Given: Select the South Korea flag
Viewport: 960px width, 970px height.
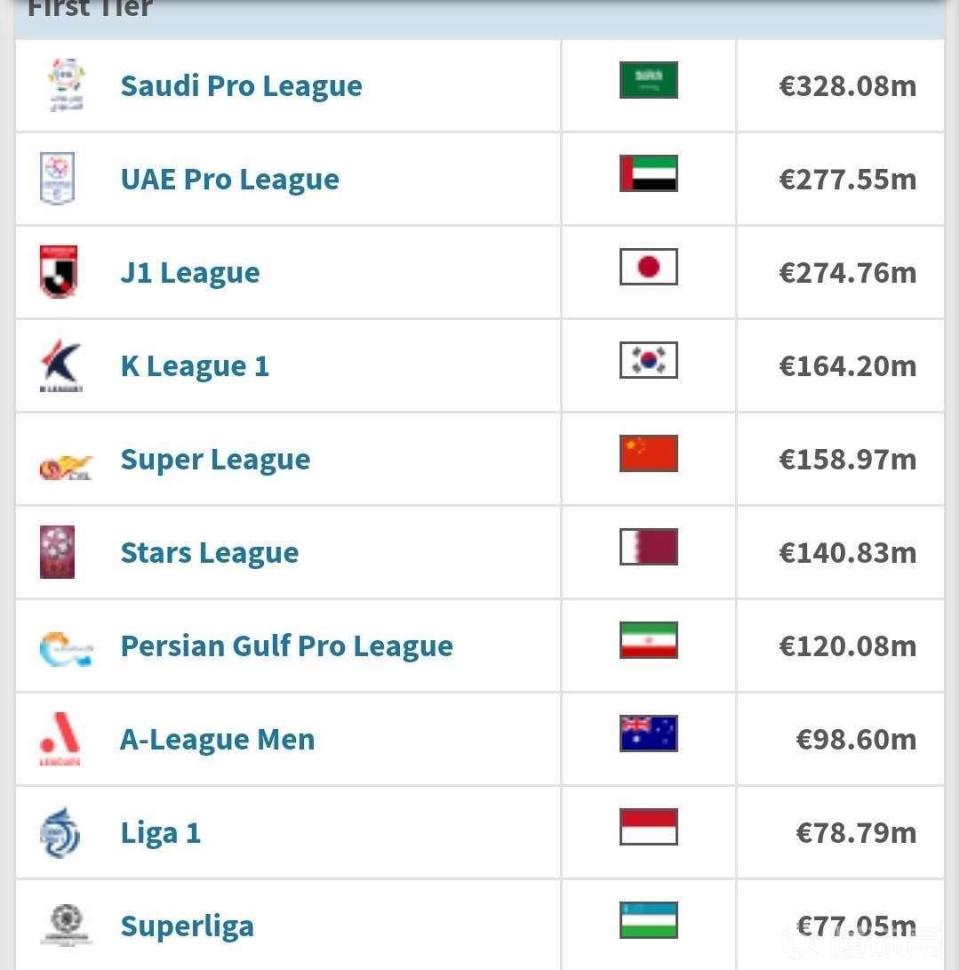Looking at the screenshot, I should [x=648, y=361].
